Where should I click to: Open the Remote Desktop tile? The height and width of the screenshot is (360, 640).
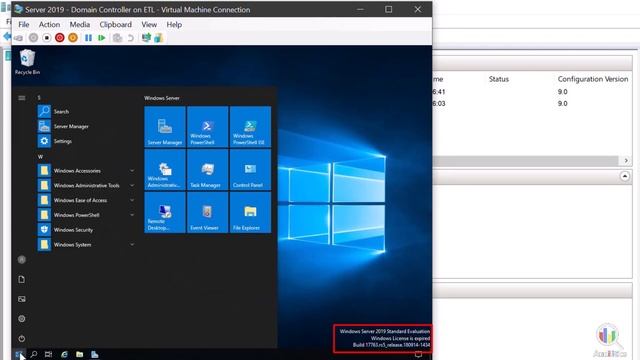point(165,212)
